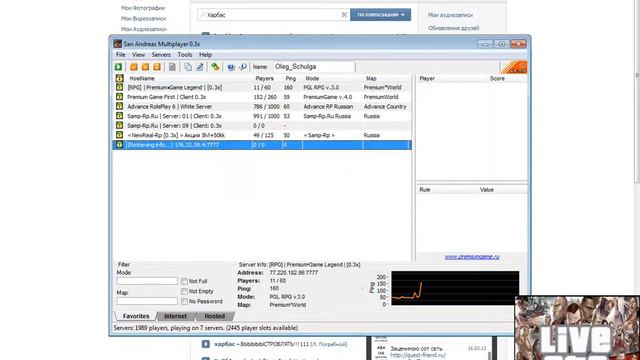Image resolution: width=640 pixels, height=360 pixels.
Task: Click the browser search field containing 'Карбас'
Action: point(273,15)
